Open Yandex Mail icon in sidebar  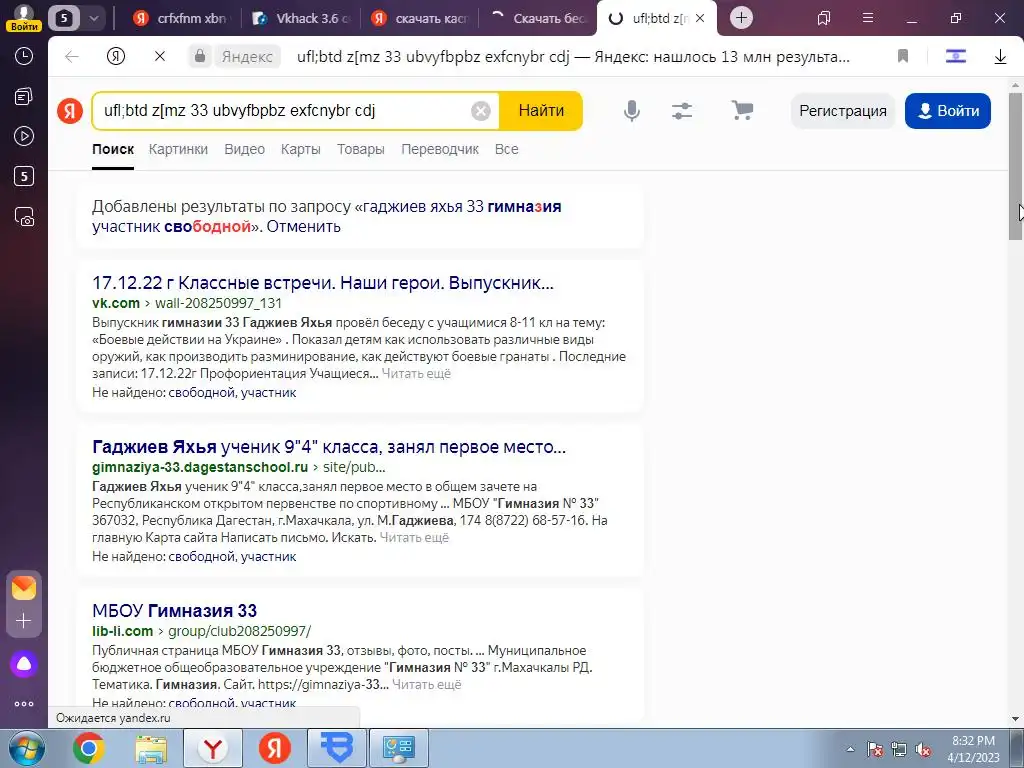(x=24, y=588)
